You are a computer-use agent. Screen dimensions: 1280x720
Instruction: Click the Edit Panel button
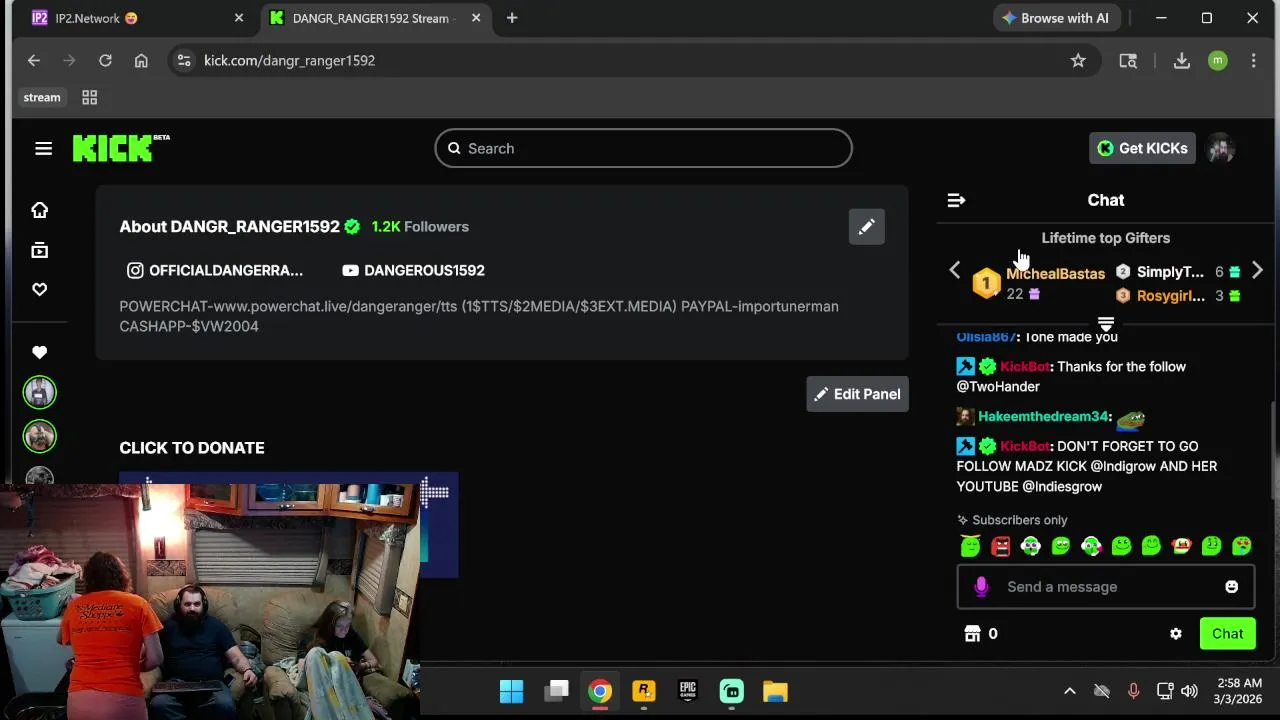(x=857, y=394)
